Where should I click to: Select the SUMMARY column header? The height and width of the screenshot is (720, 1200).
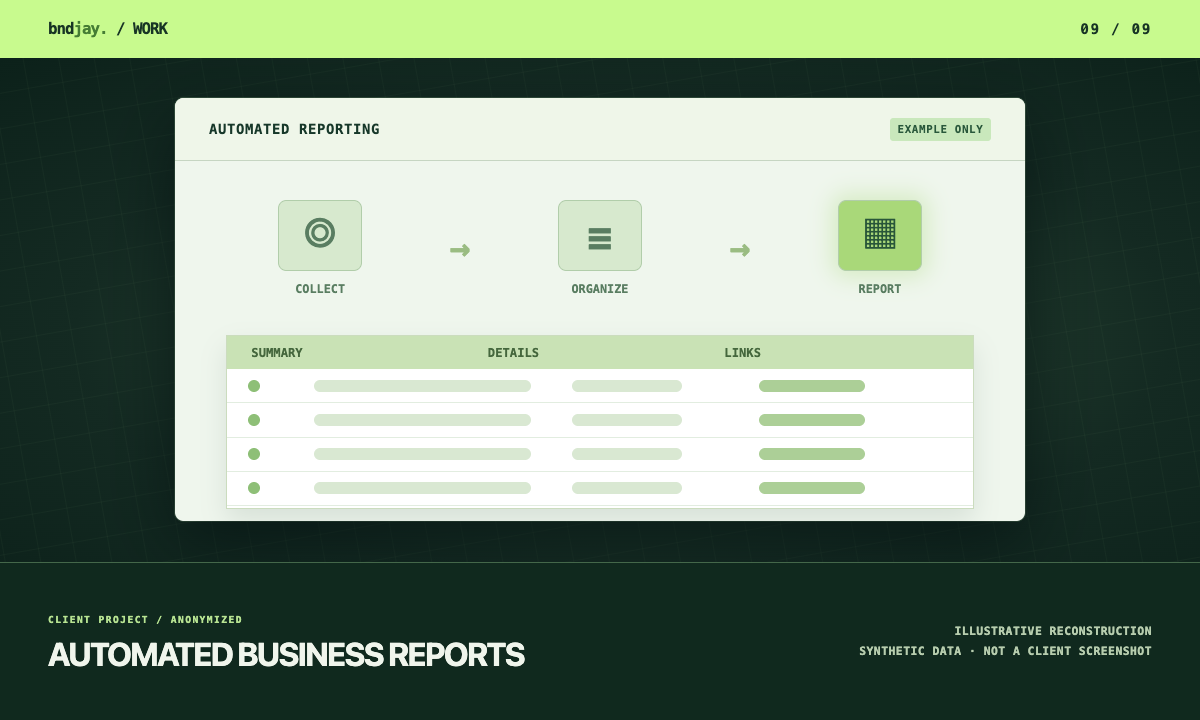(277, 353)
